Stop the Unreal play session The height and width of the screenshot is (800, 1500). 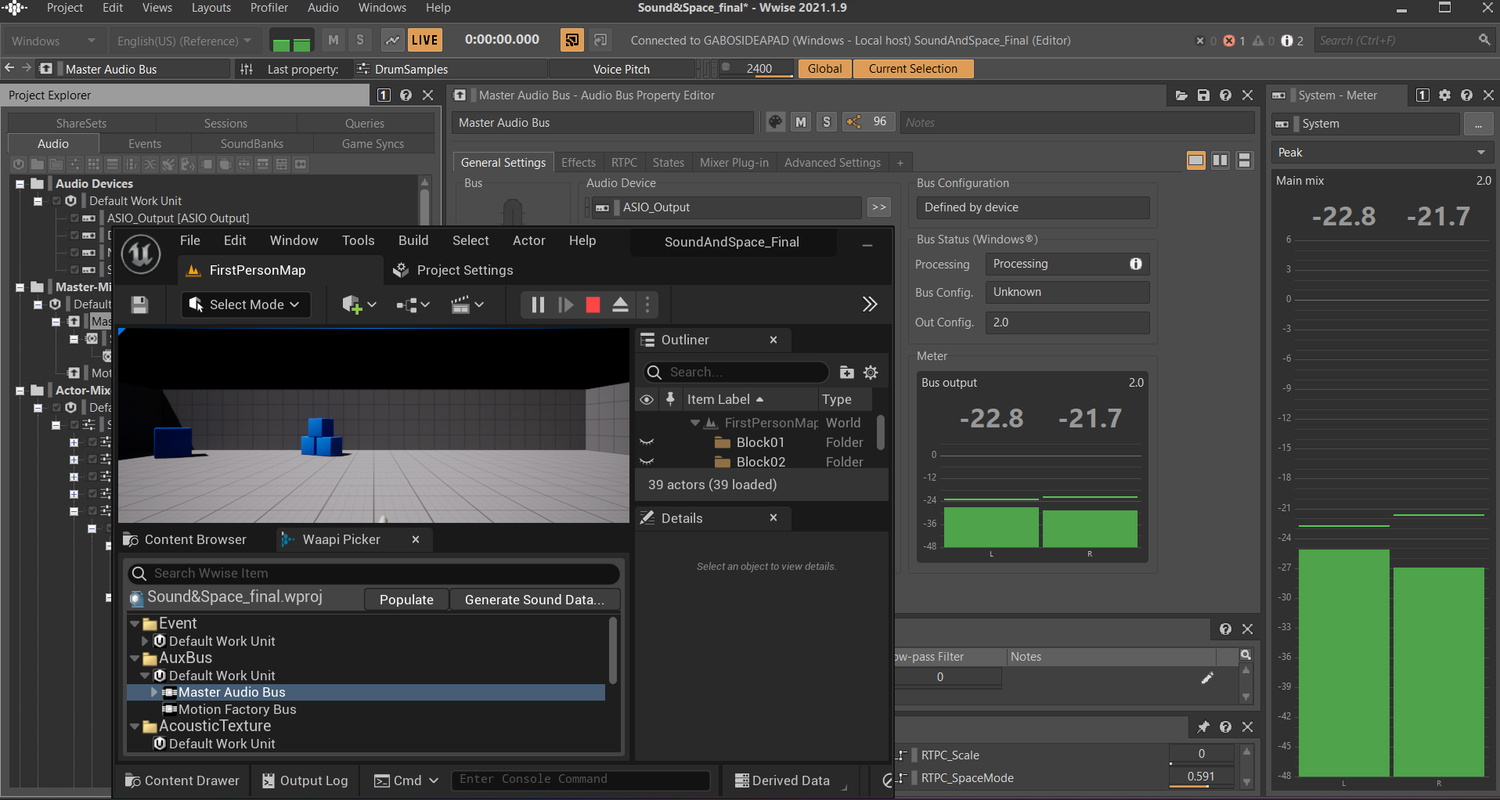tap(593, 305)
